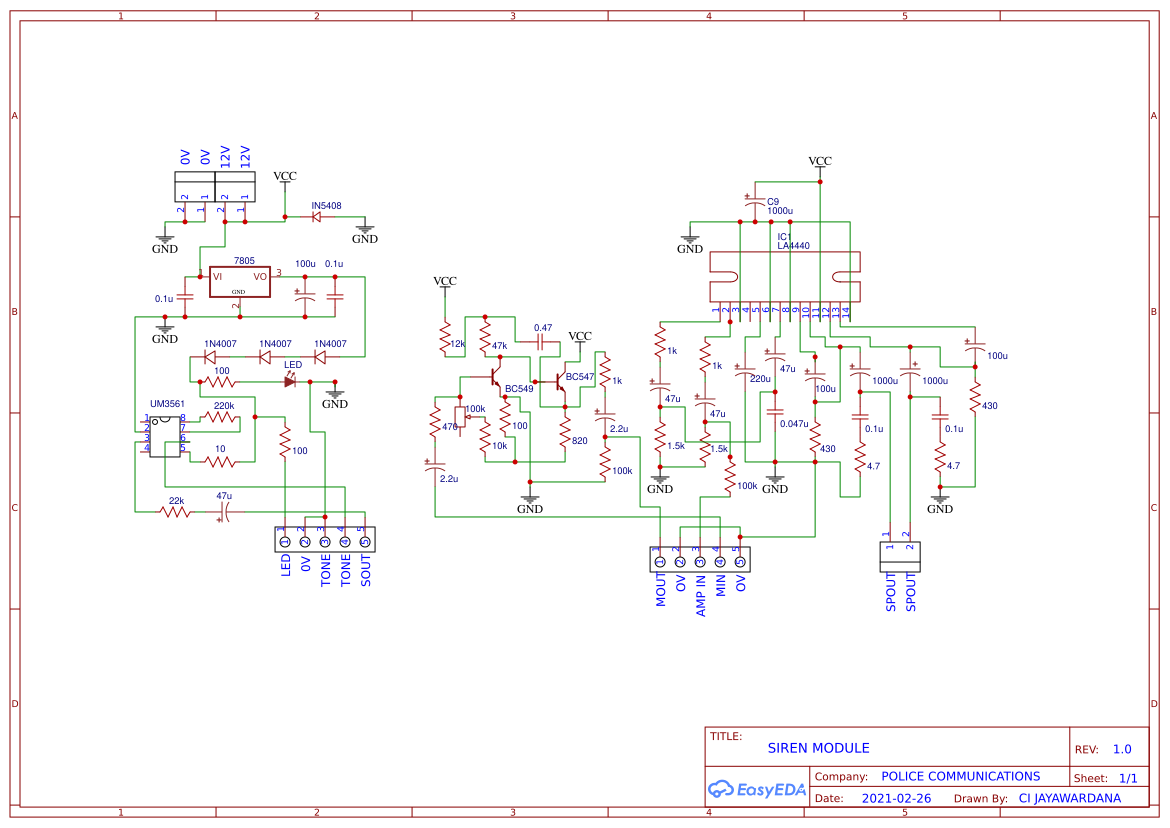
Task: Click the 22k resistor symbol
Action: [x=176, y=512]
